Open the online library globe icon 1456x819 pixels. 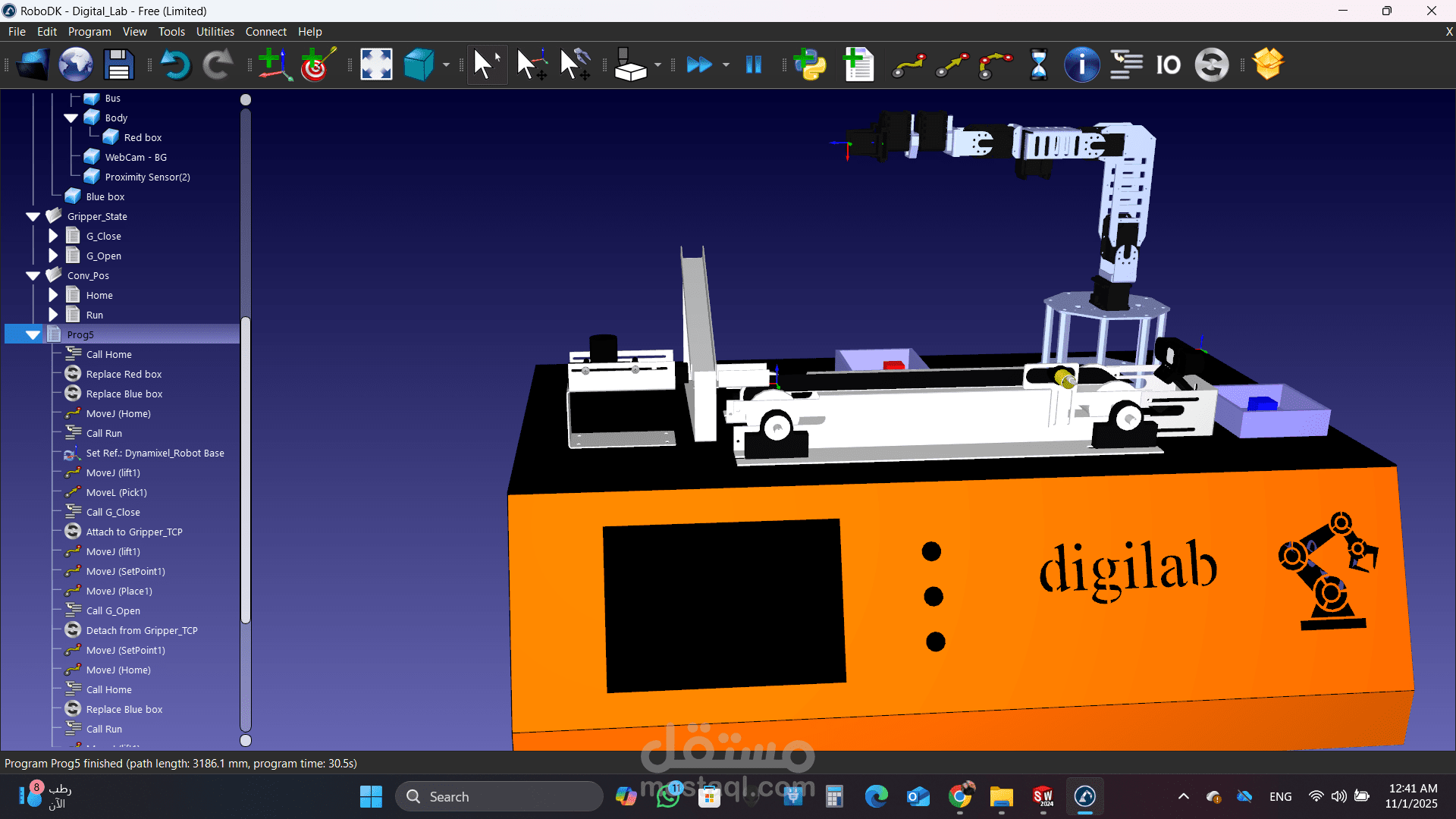[76, 64]
